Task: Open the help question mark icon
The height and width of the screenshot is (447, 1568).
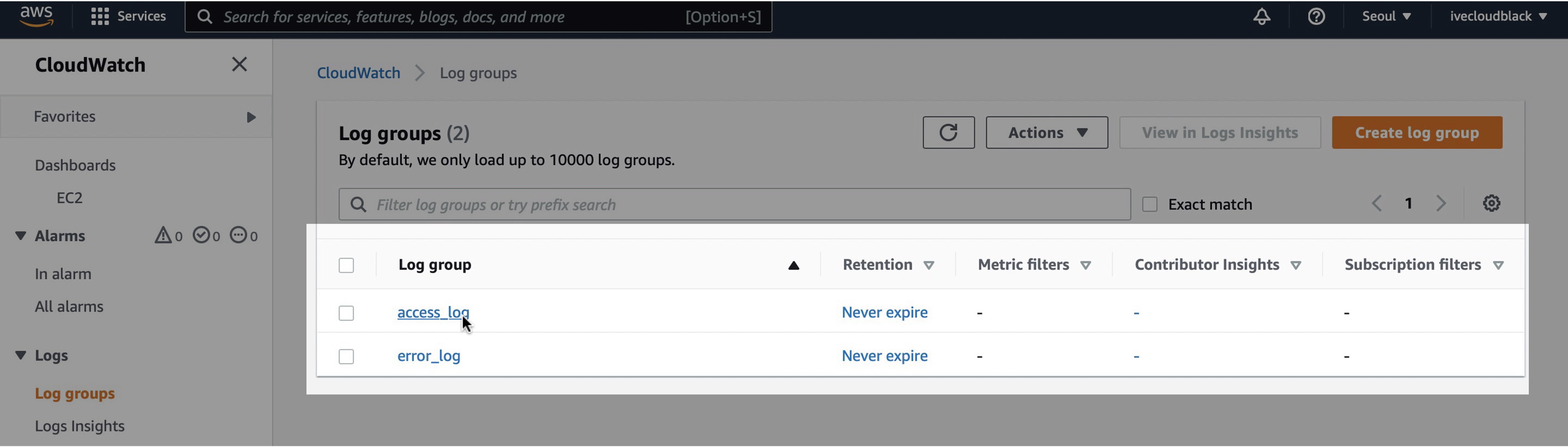Action: tap(1316, 16)
